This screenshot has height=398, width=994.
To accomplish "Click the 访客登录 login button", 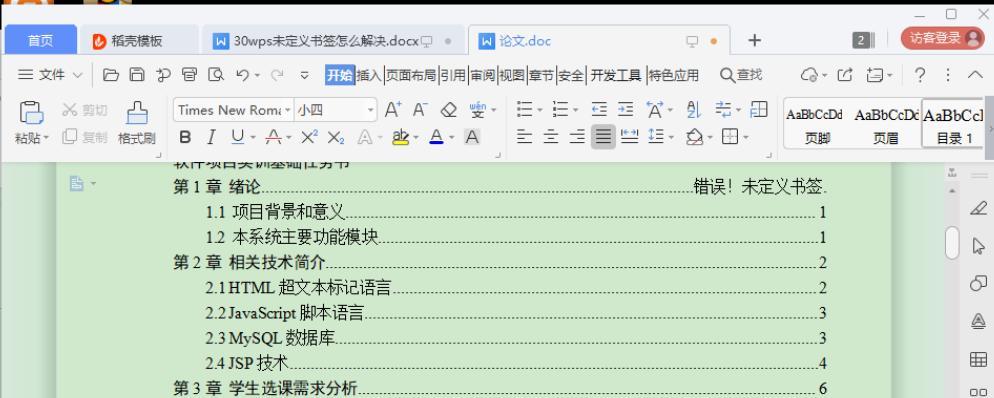I will (x=943, y=39).
